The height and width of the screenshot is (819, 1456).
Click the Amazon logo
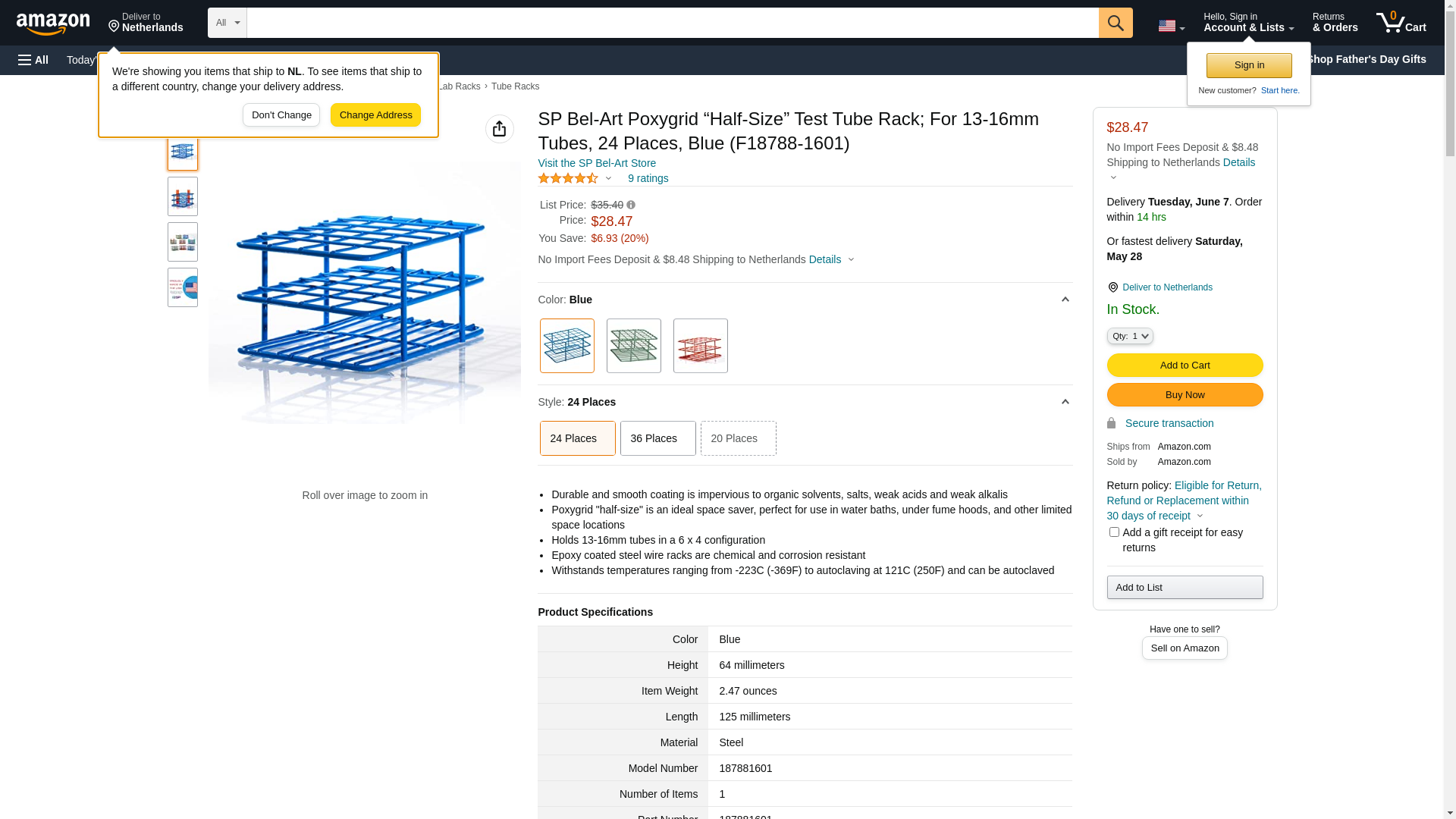53,24
